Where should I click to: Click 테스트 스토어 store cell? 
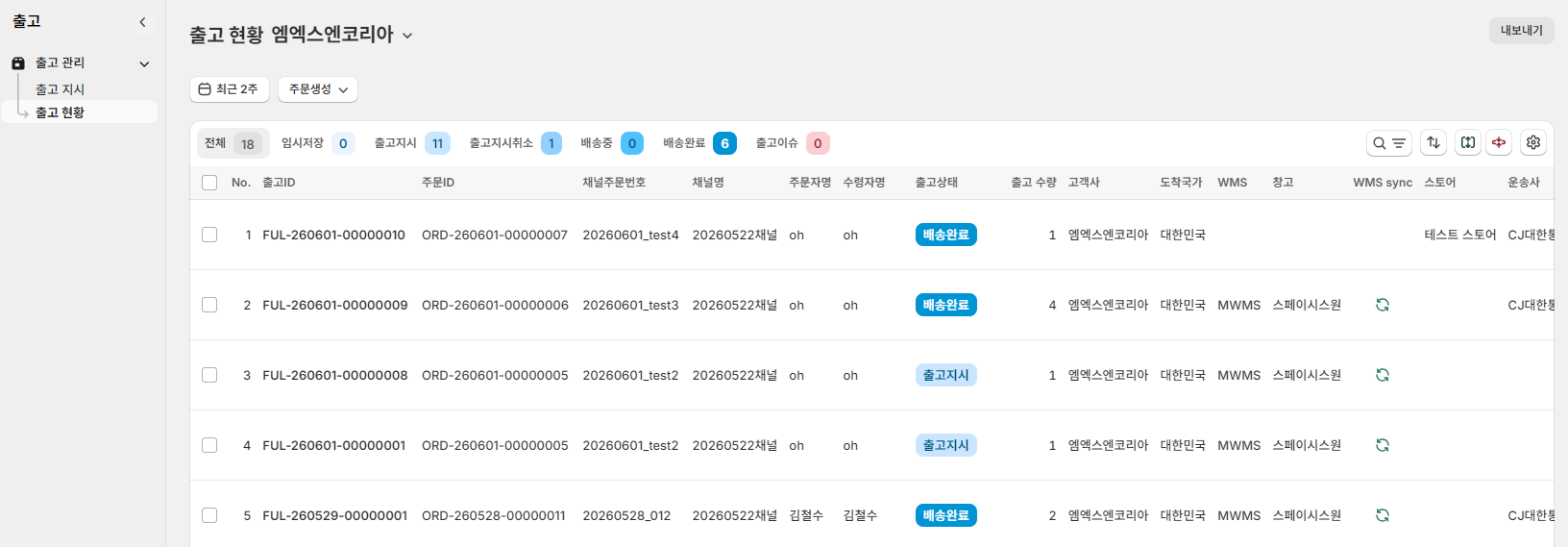pos(1460,235)
